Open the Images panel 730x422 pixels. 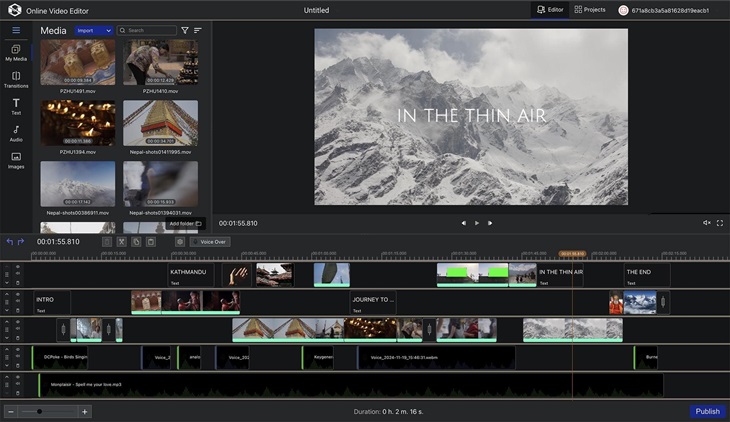pyautogui.click(x=16, y=160)
